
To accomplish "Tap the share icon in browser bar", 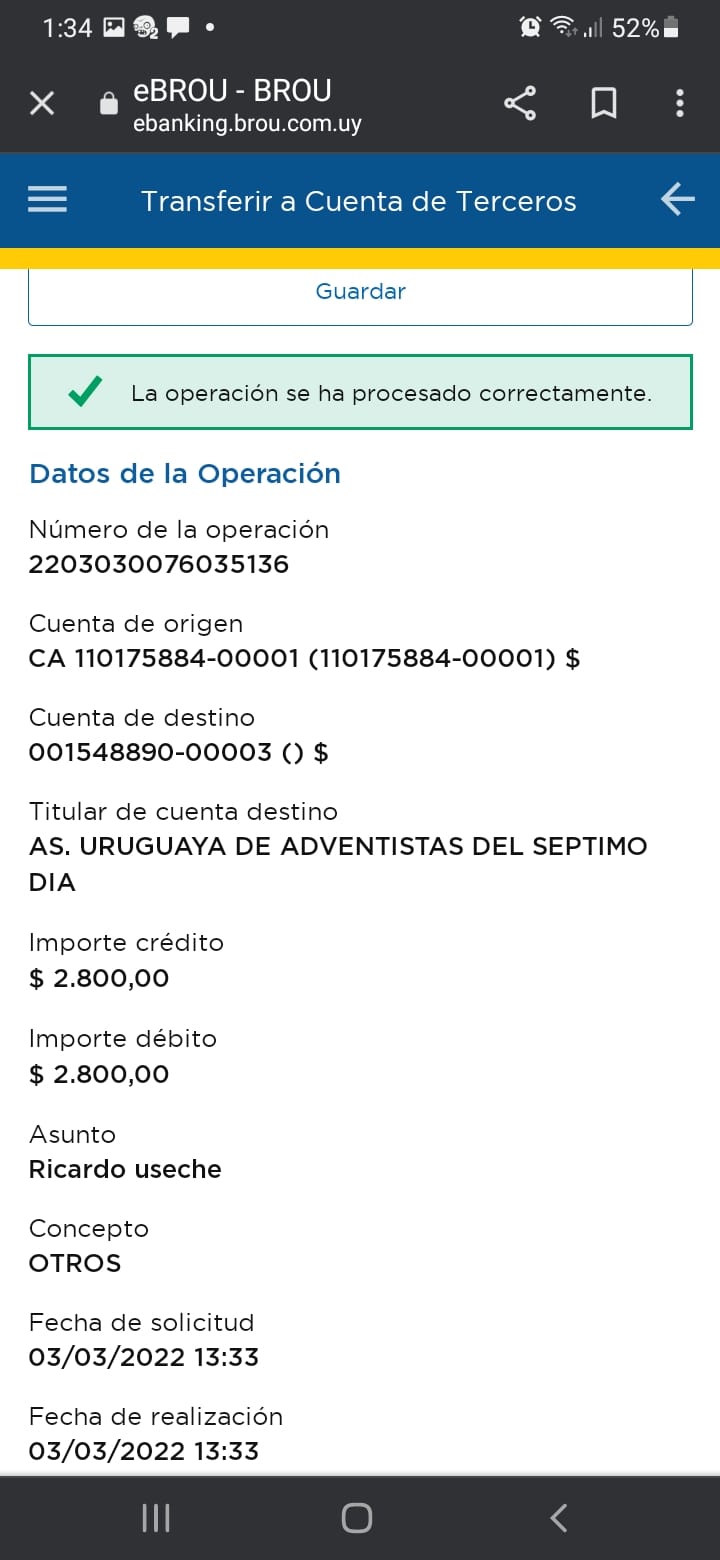I will 519,103.
